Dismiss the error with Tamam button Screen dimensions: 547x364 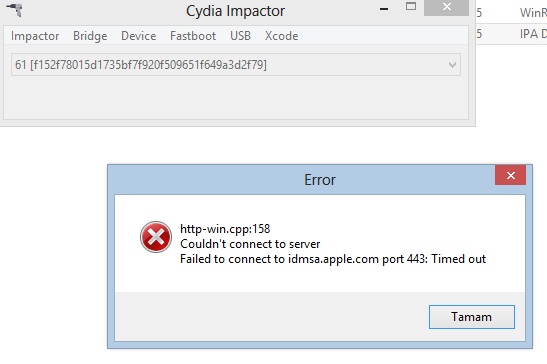coord(472,317)
